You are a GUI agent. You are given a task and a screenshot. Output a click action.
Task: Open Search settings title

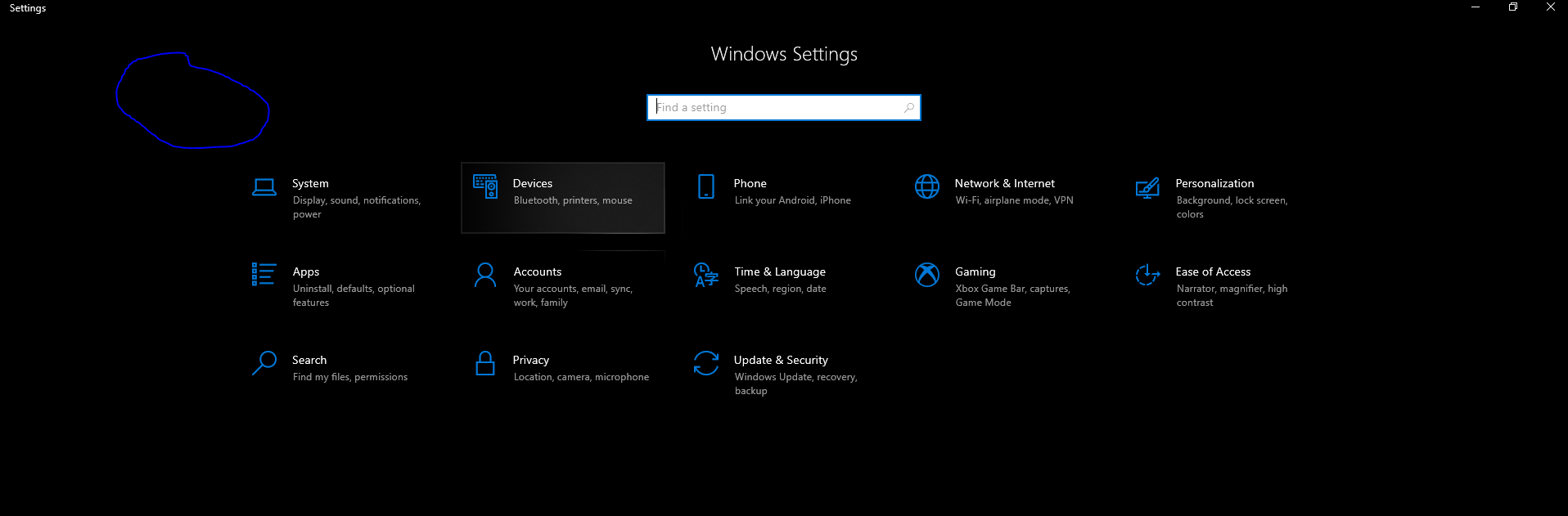[x=309, y=360]
